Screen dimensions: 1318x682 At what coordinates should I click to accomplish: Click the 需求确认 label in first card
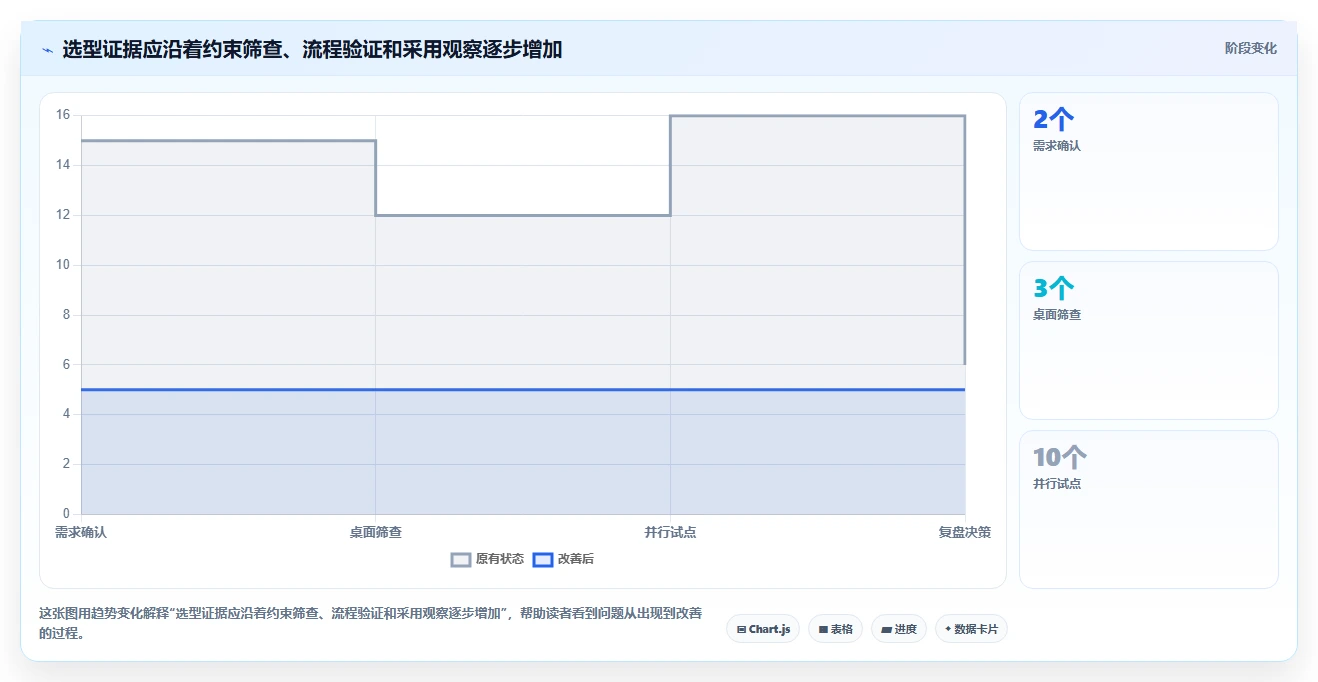point(1057,146)
